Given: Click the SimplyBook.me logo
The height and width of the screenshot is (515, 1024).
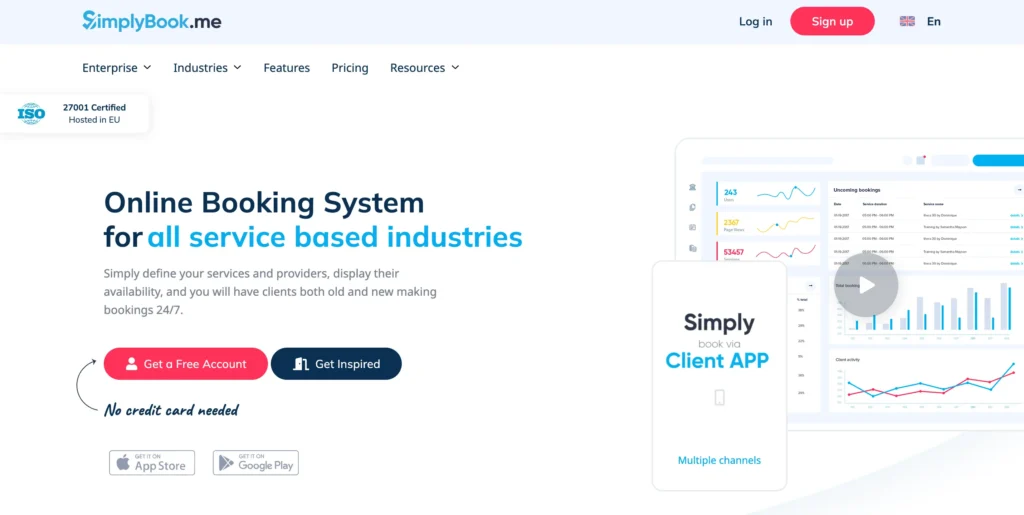Looking at the screenshot, I should point(152,22).
